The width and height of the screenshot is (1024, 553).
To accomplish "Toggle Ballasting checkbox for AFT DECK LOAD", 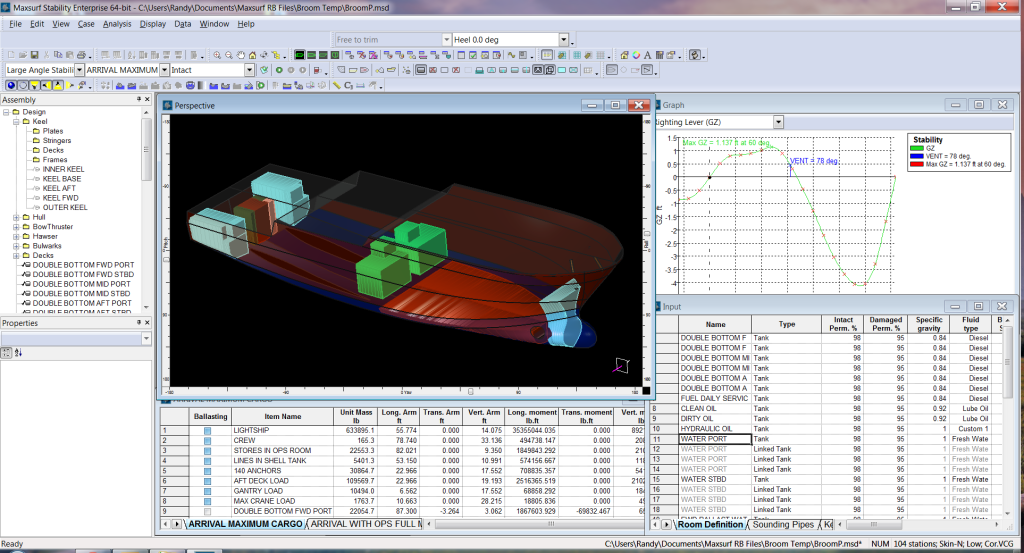I will tap(207, 481).
